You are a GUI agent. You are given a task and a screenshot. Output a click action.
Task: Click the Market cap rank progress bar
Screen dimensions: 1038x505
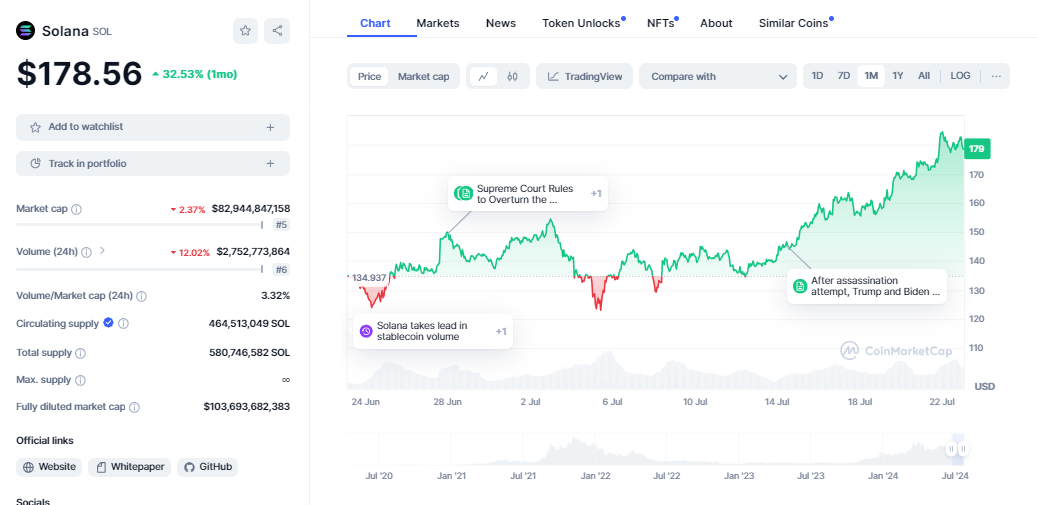(x=140, y=225)
